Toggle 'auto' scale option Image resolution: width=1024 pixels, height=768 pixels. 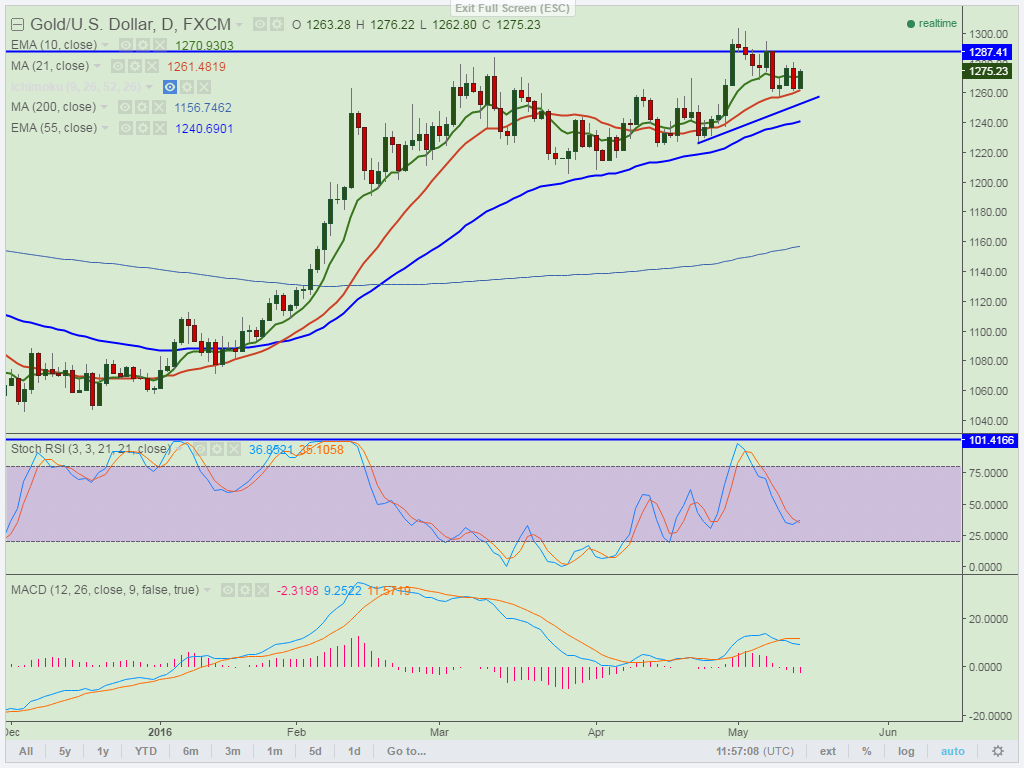click(x=952, y=751)
